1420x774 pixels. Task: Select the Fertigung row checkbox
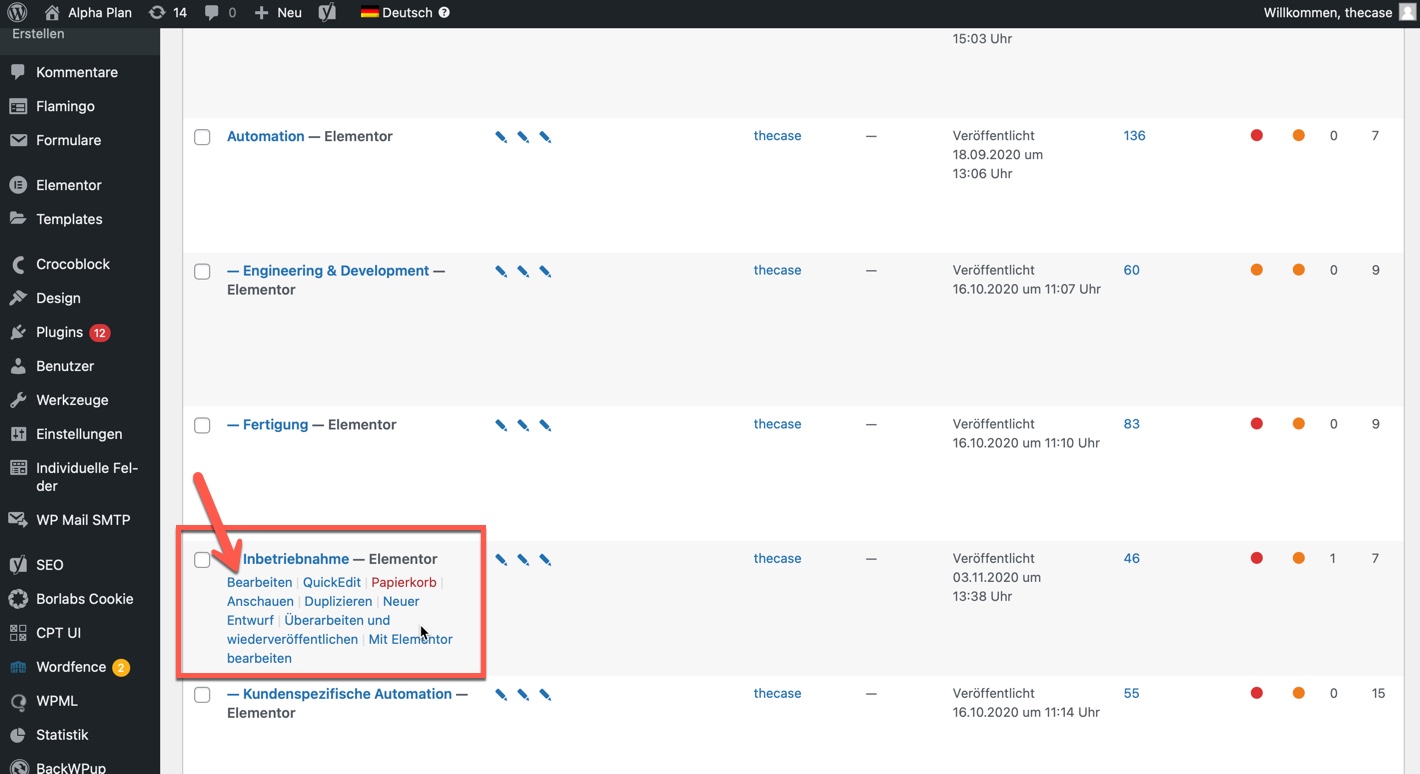202,425
